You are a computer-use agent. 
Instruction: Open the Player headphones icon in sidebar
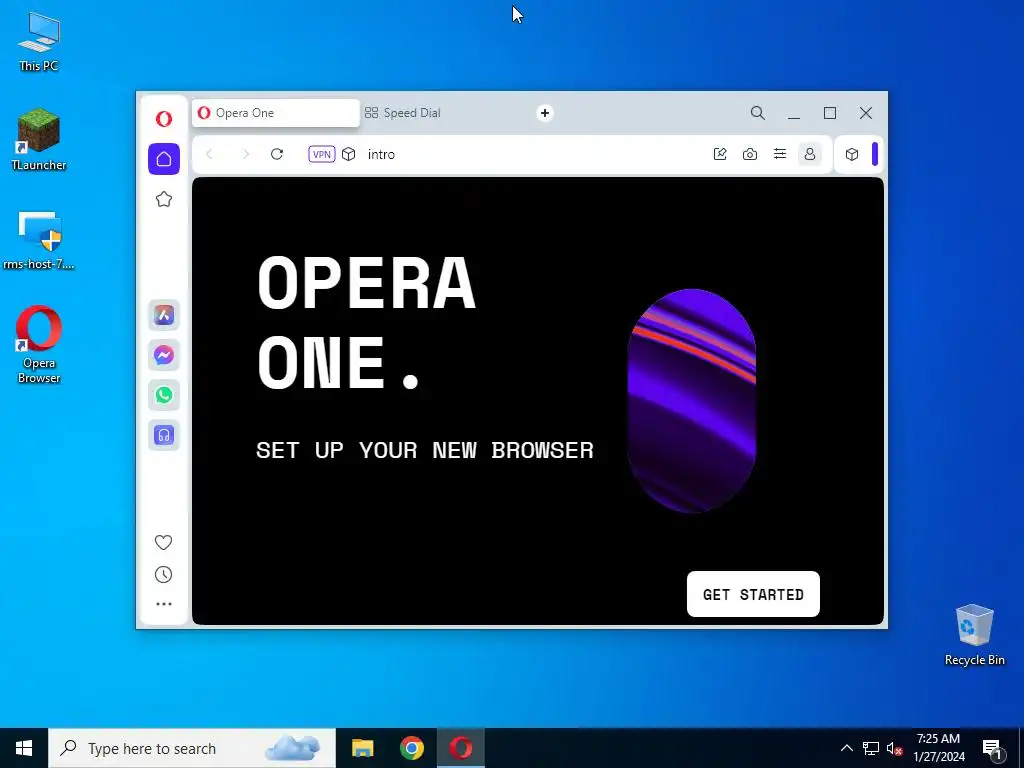[164, 435]
